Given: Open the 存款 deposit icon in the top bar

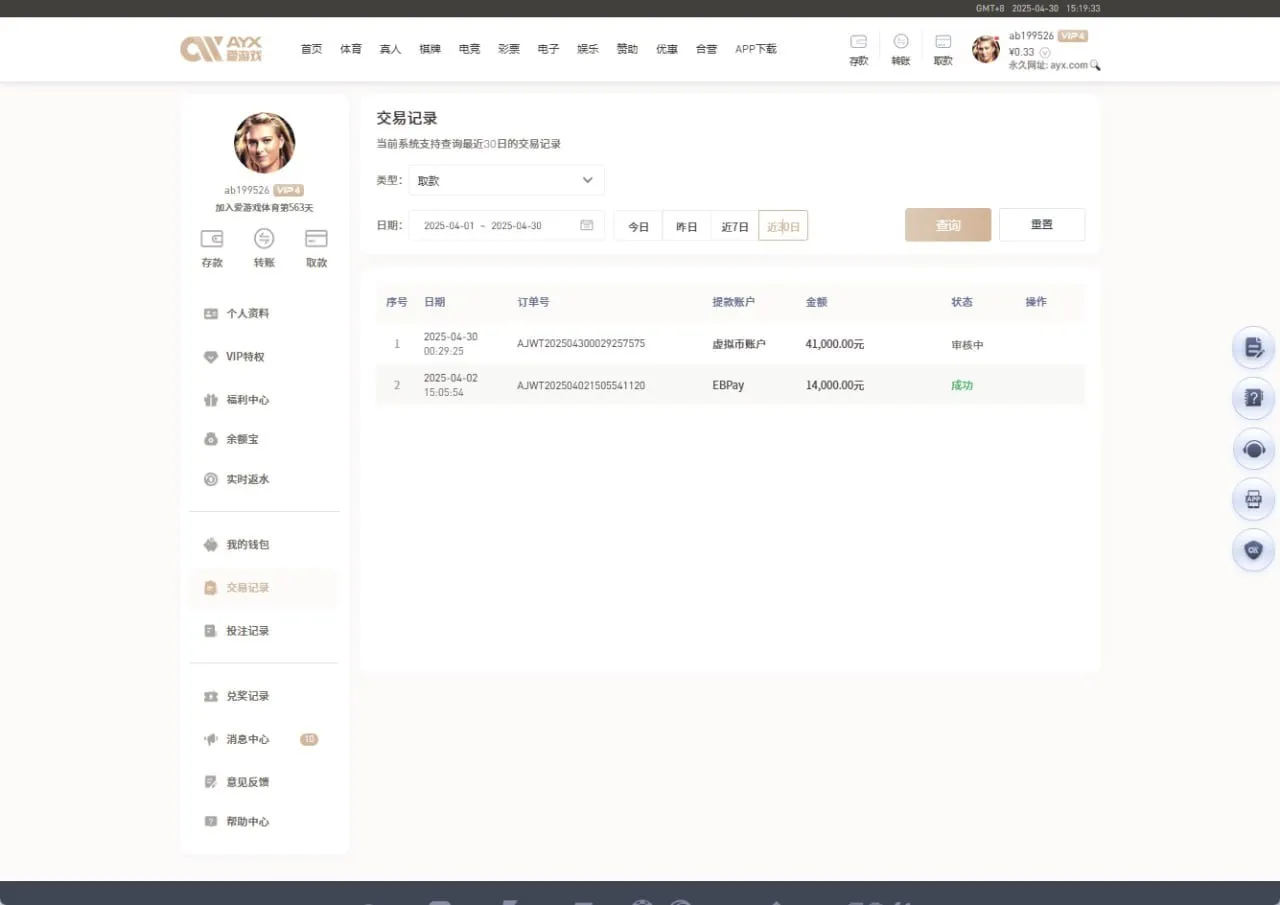Looking at the screenshot, I should (x=858, y=48).
